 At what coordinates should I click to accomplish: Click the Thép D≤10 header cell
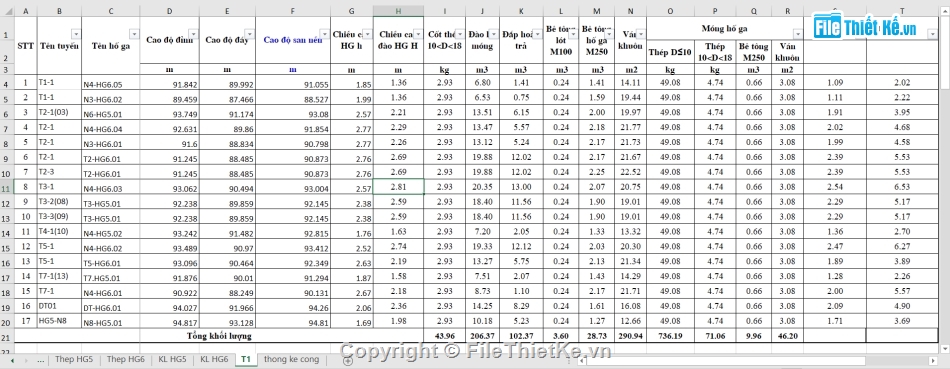point(670,53)
